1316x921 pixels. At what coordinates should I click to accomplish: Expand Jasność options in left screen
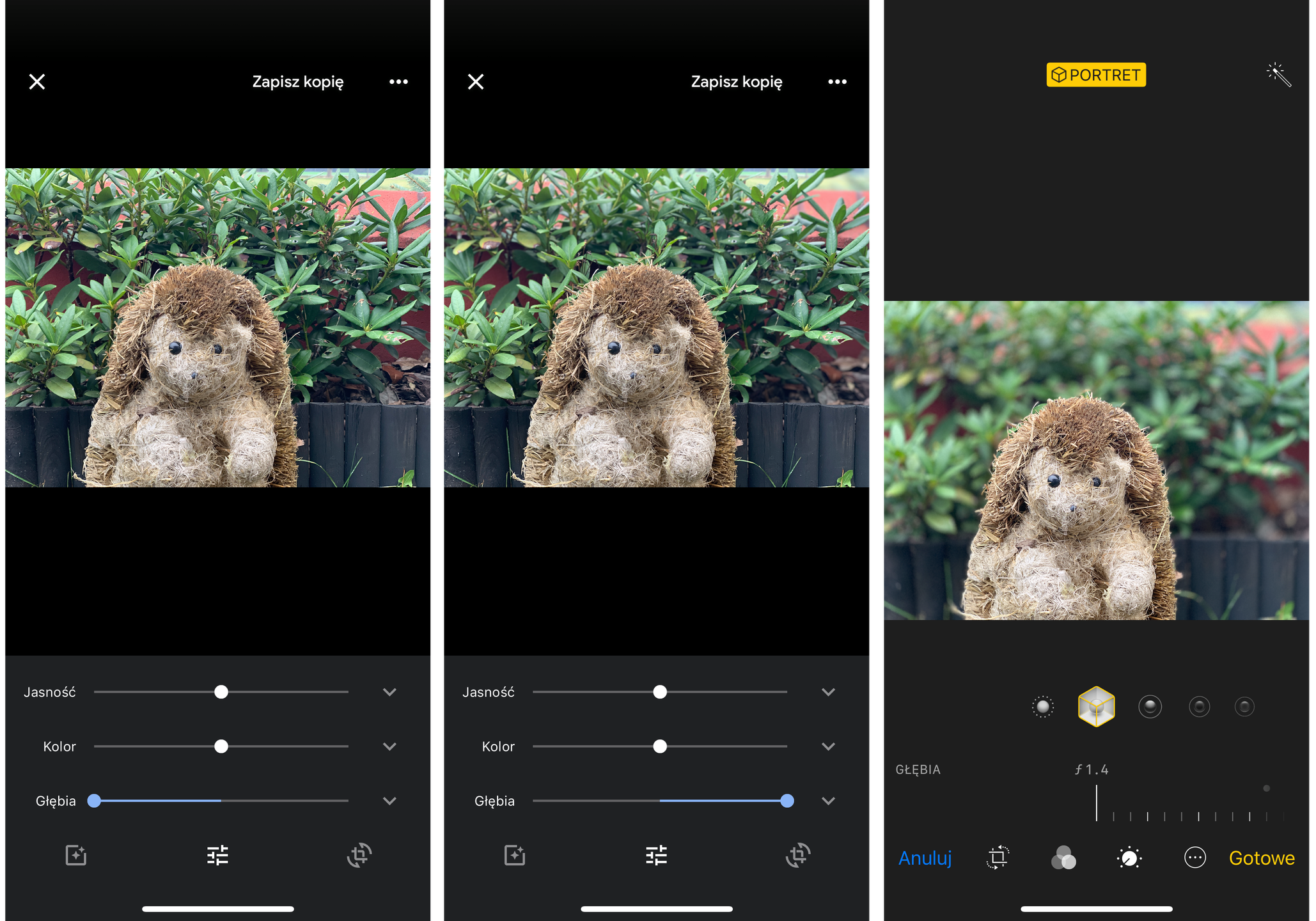click(389, 692)
